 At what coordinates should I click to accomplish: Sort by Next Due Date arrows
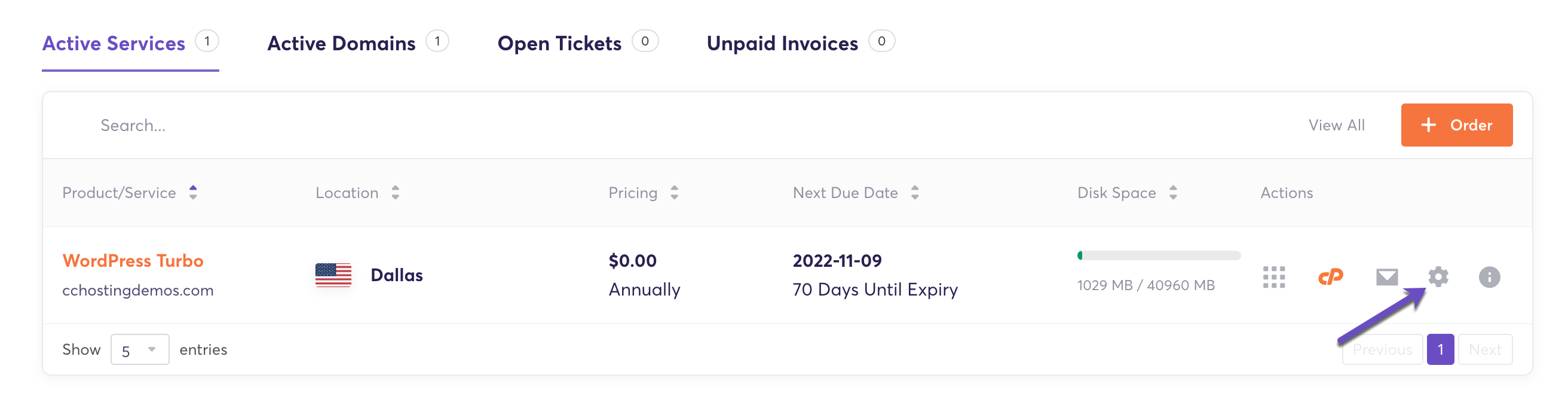pos(914,193)
